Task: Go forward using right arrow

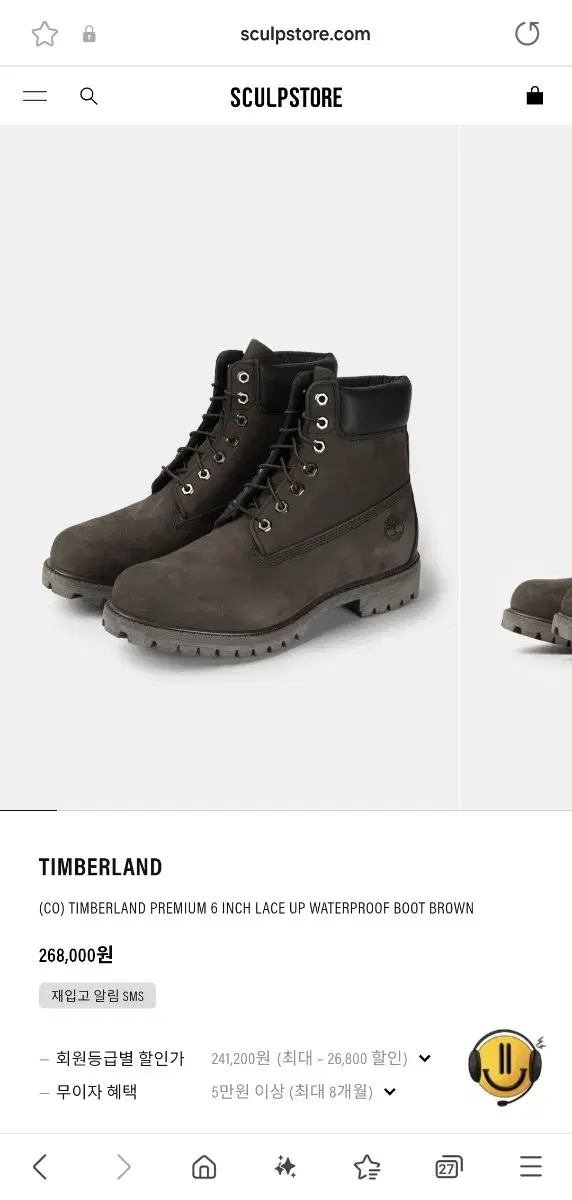Action: (x=123, y=1166)
